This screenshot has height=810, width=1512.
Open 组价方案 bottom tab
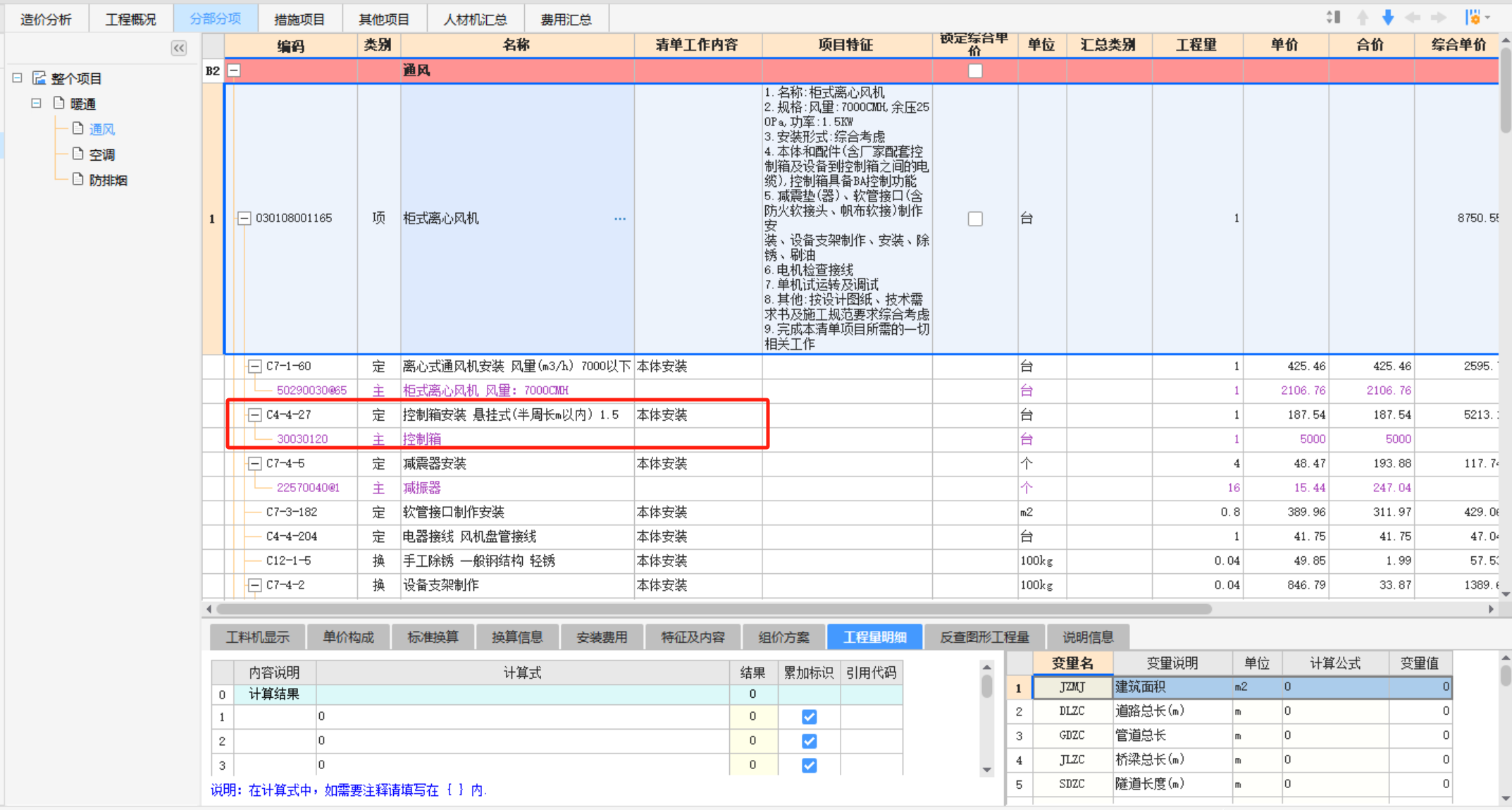pos(784,637)
